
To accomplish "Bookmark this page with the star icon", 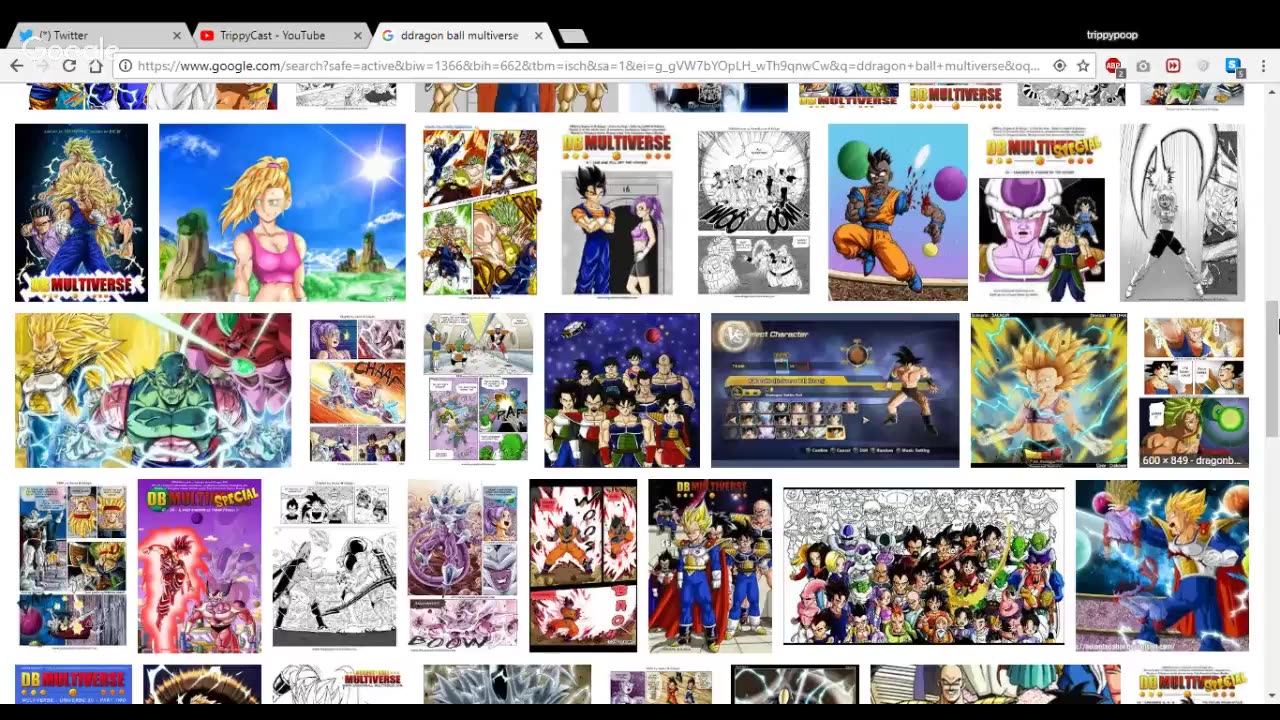I will click(x=1083, y=66).
